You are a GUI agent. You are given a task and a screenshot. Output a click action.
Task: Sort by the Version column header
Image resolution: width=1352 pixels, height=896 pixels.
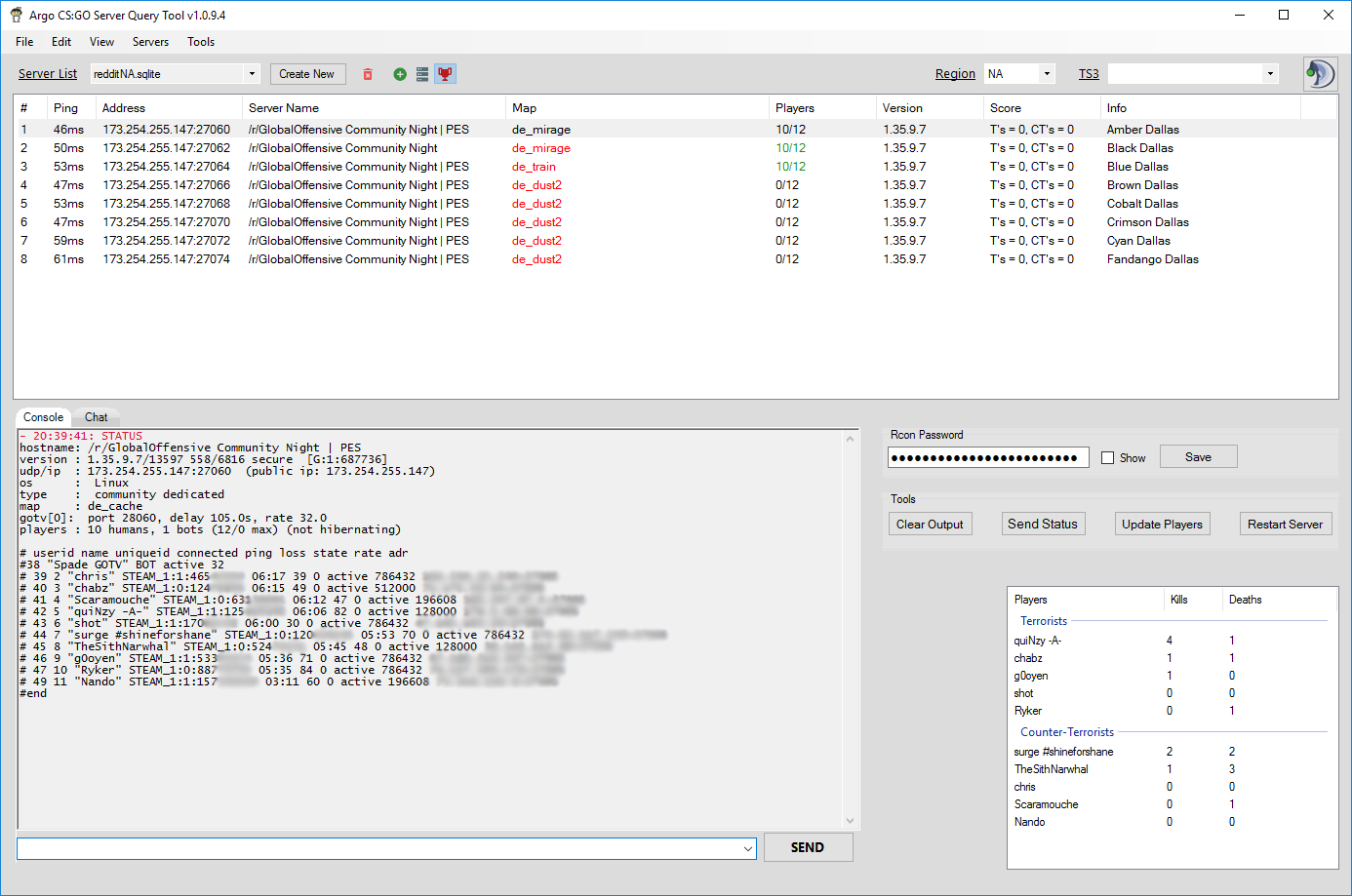click(x=930, y=108)
